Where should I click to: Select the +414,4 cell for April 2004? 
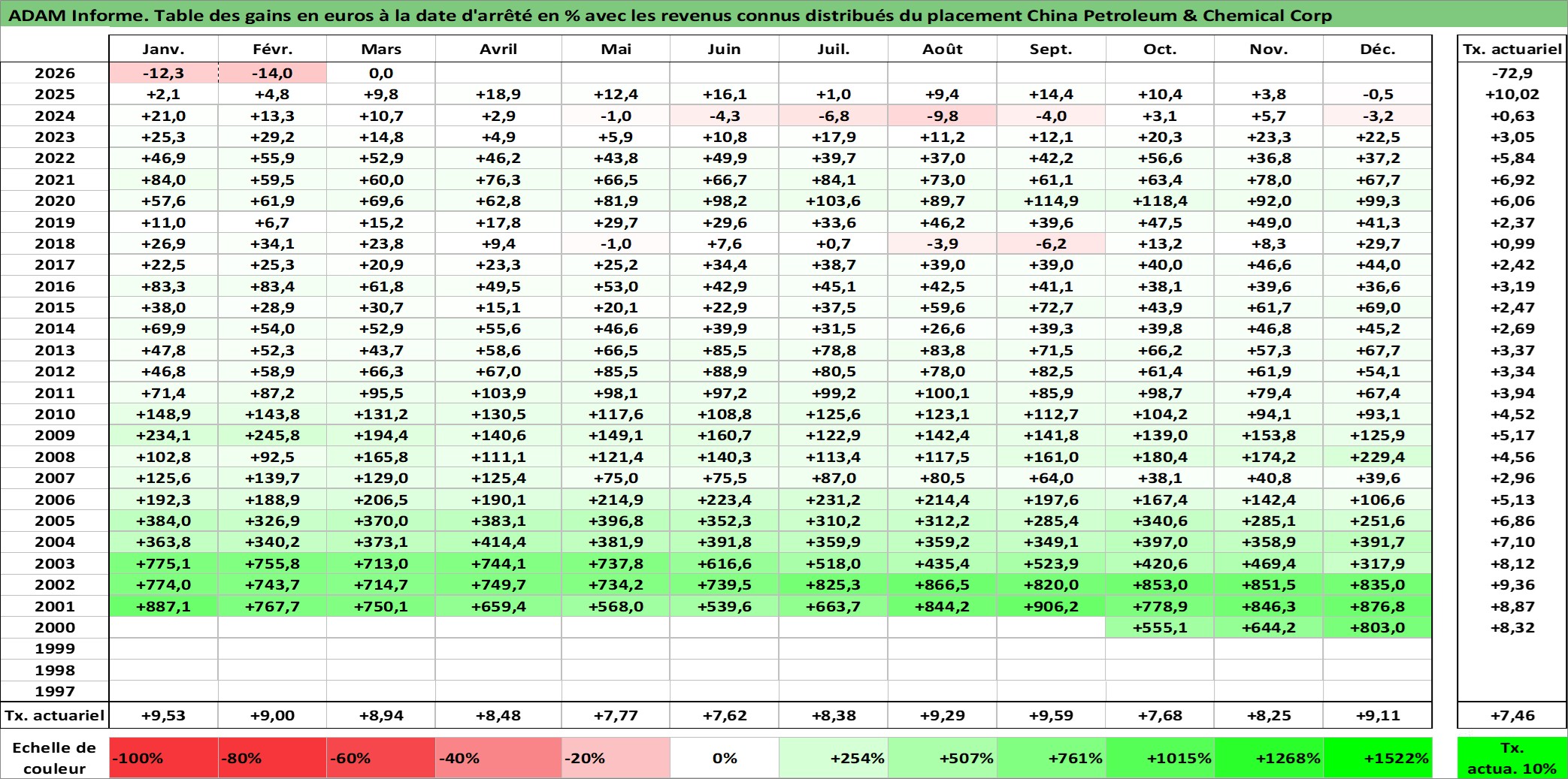click(498, 542)
